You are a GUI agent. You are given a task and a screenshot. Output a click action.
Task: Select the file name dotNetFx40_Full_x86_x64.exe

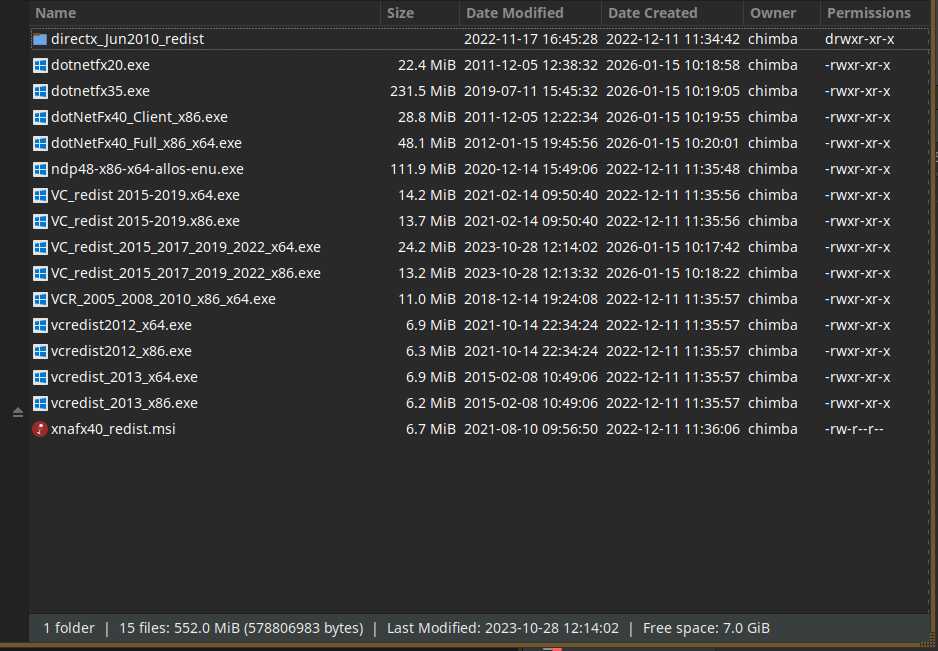[x=146, y=143]
